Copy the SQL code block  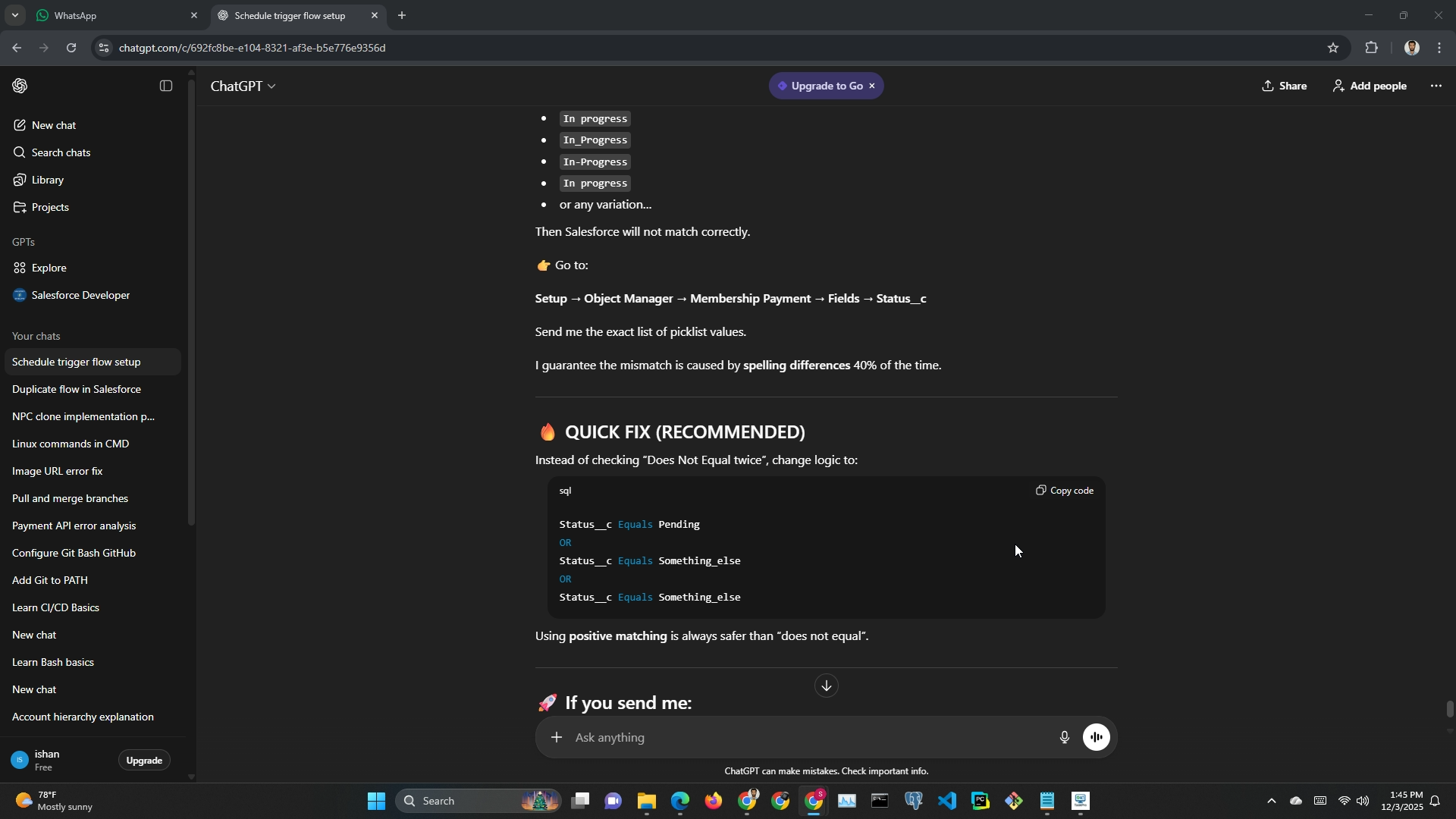1065,491
